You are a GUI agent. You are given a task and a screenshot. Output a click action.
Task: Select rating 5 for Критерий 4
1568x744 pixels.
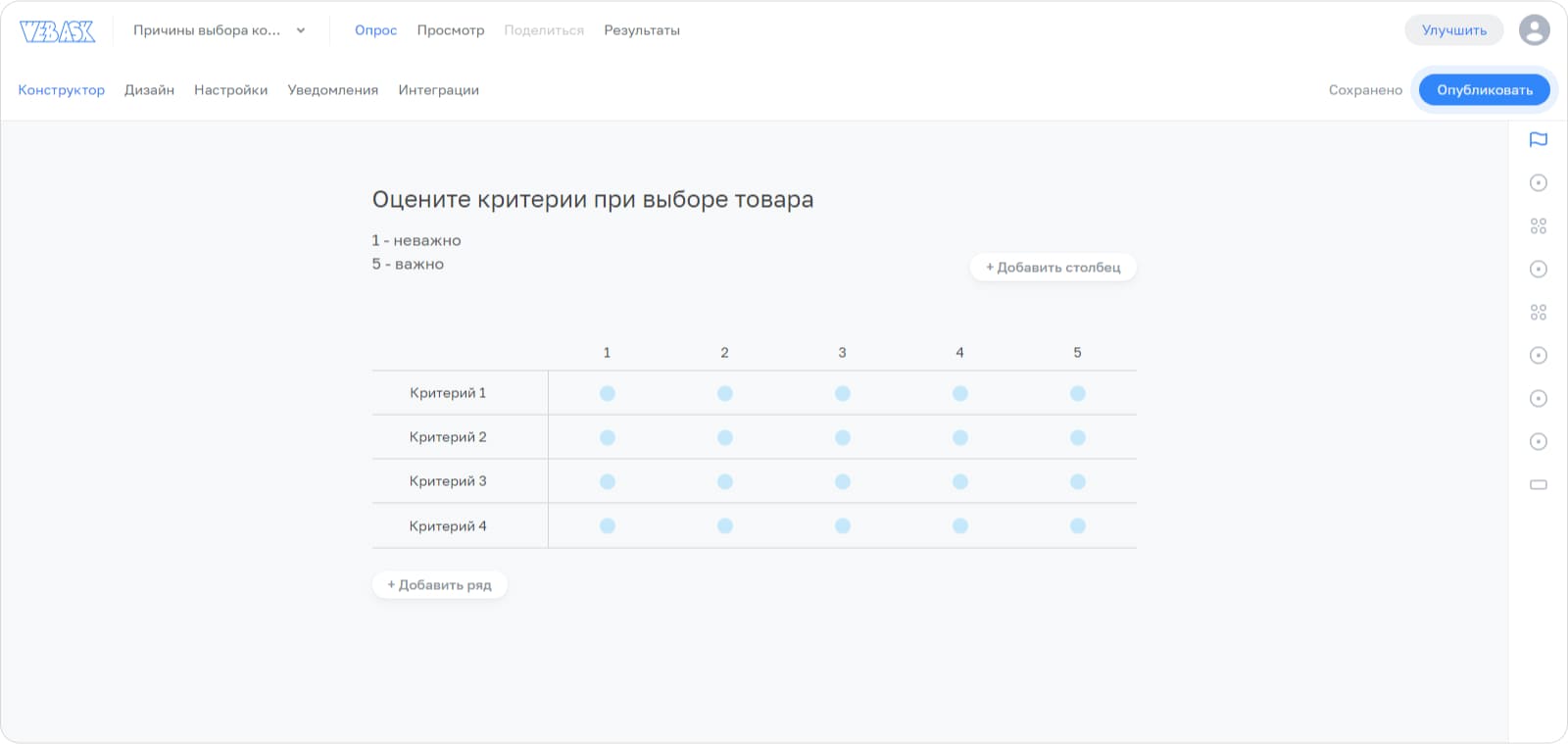pos(1078,526)
